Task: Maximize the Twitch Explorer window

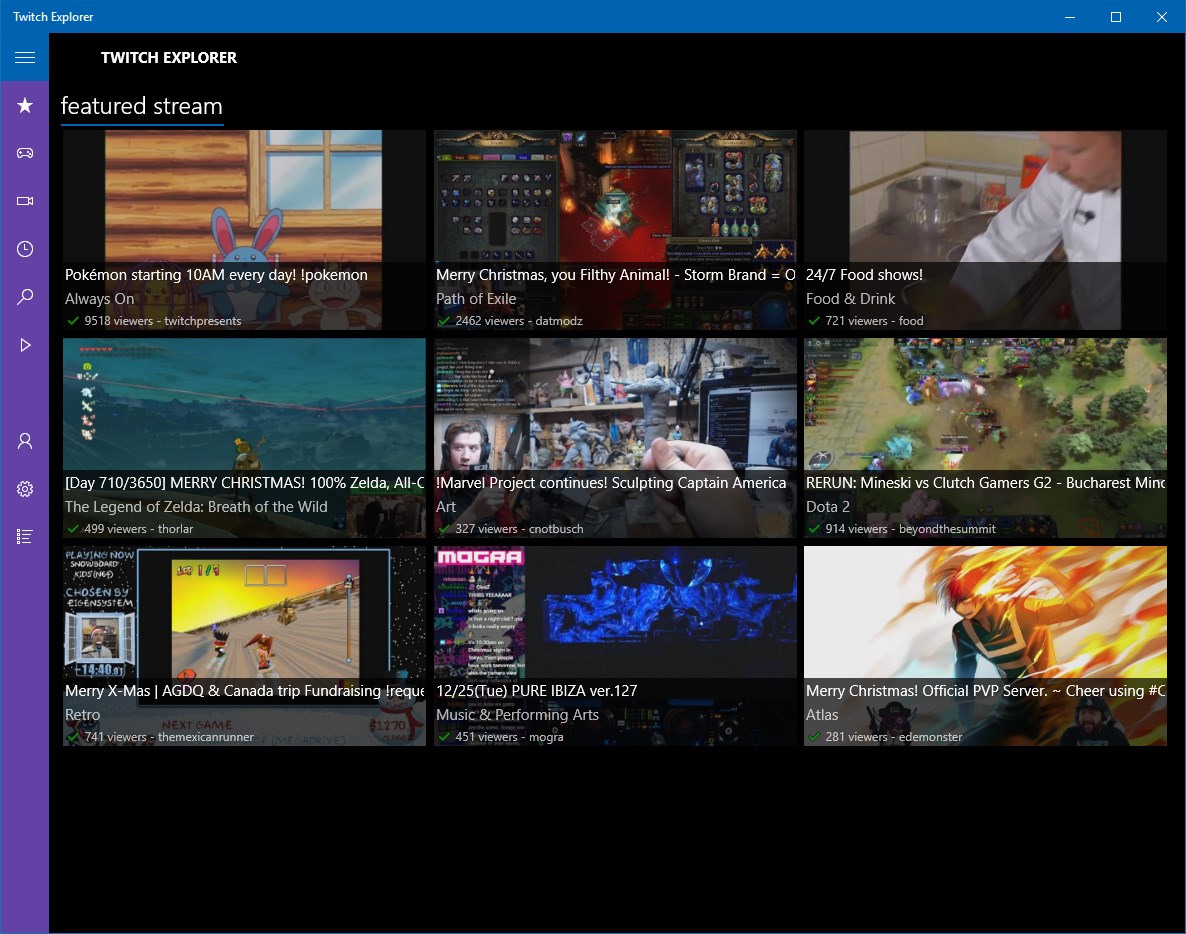Action: point(1116,17)
